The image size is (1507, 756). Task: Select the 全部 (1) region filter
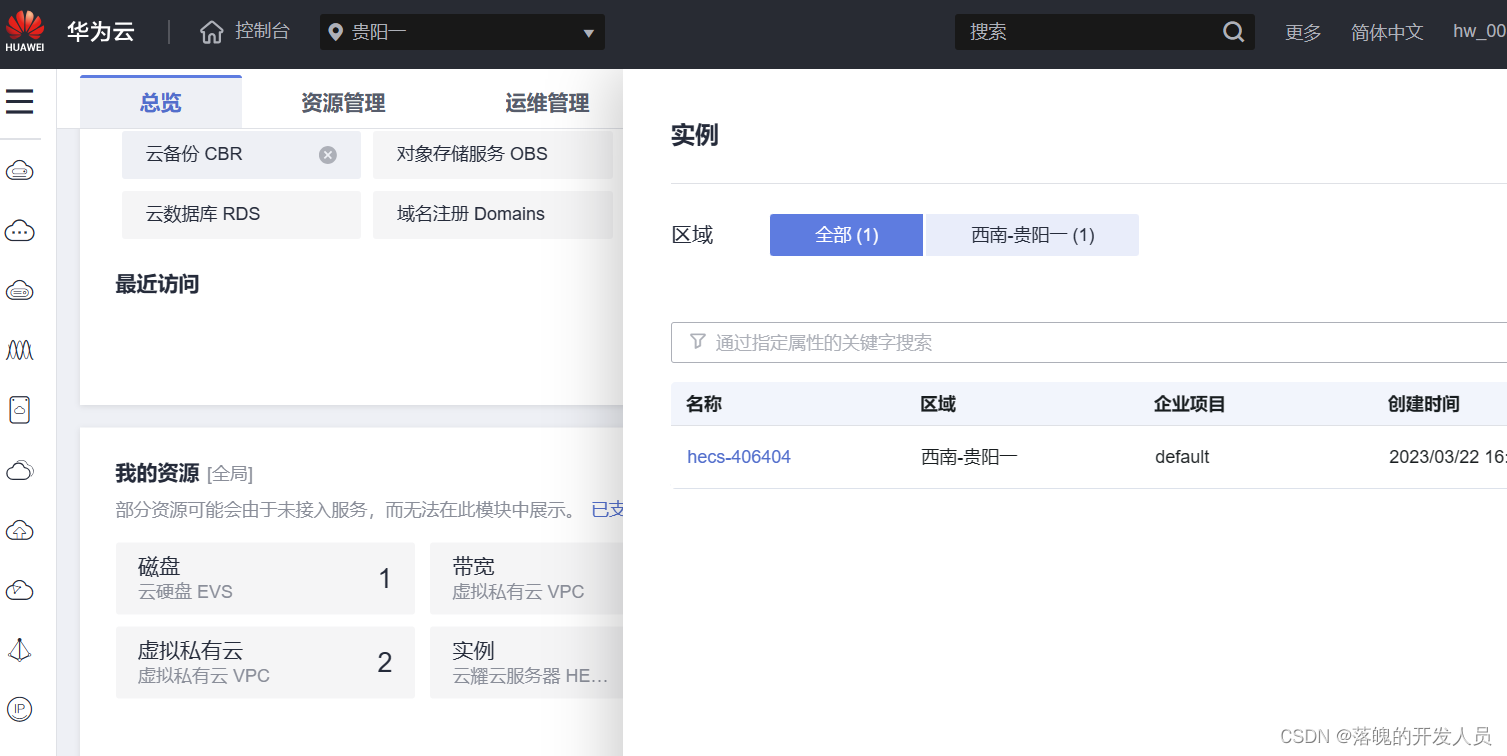coord(846,235)
